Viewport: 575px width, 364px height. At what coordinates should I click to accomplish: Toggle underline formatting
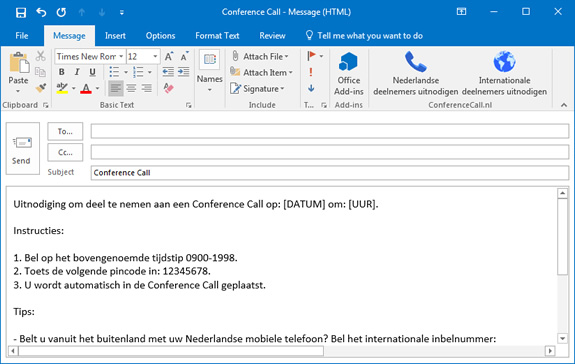pyautogui.click(x=92, y=72)
